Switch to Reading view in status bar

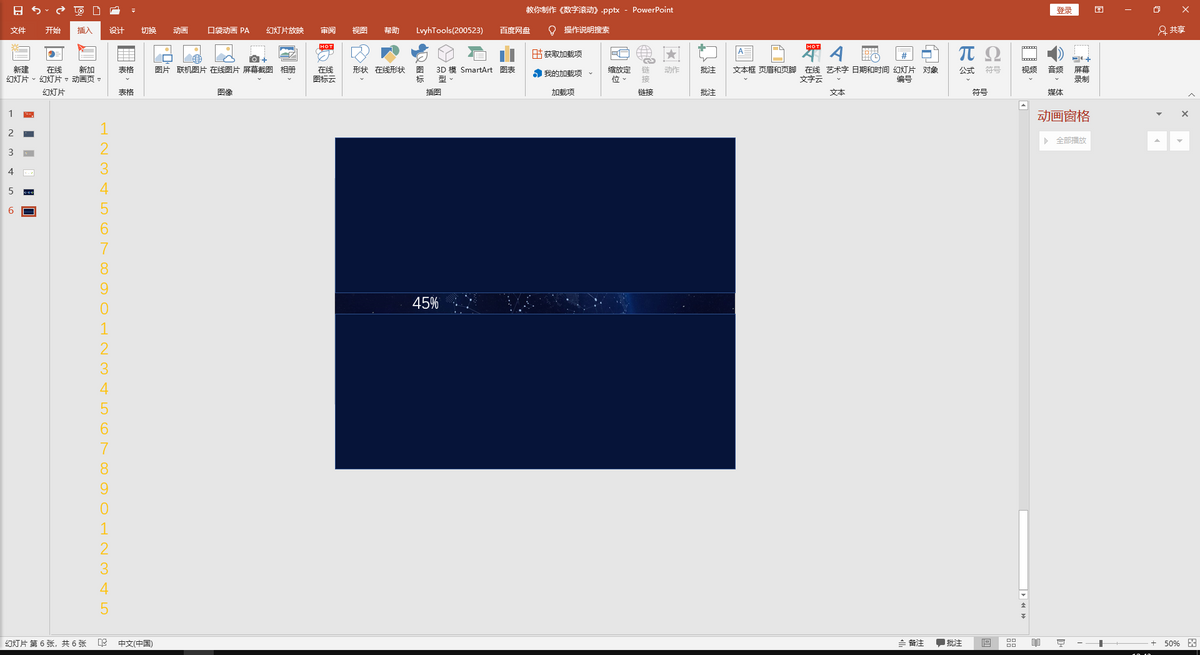tap(1036, 643)
